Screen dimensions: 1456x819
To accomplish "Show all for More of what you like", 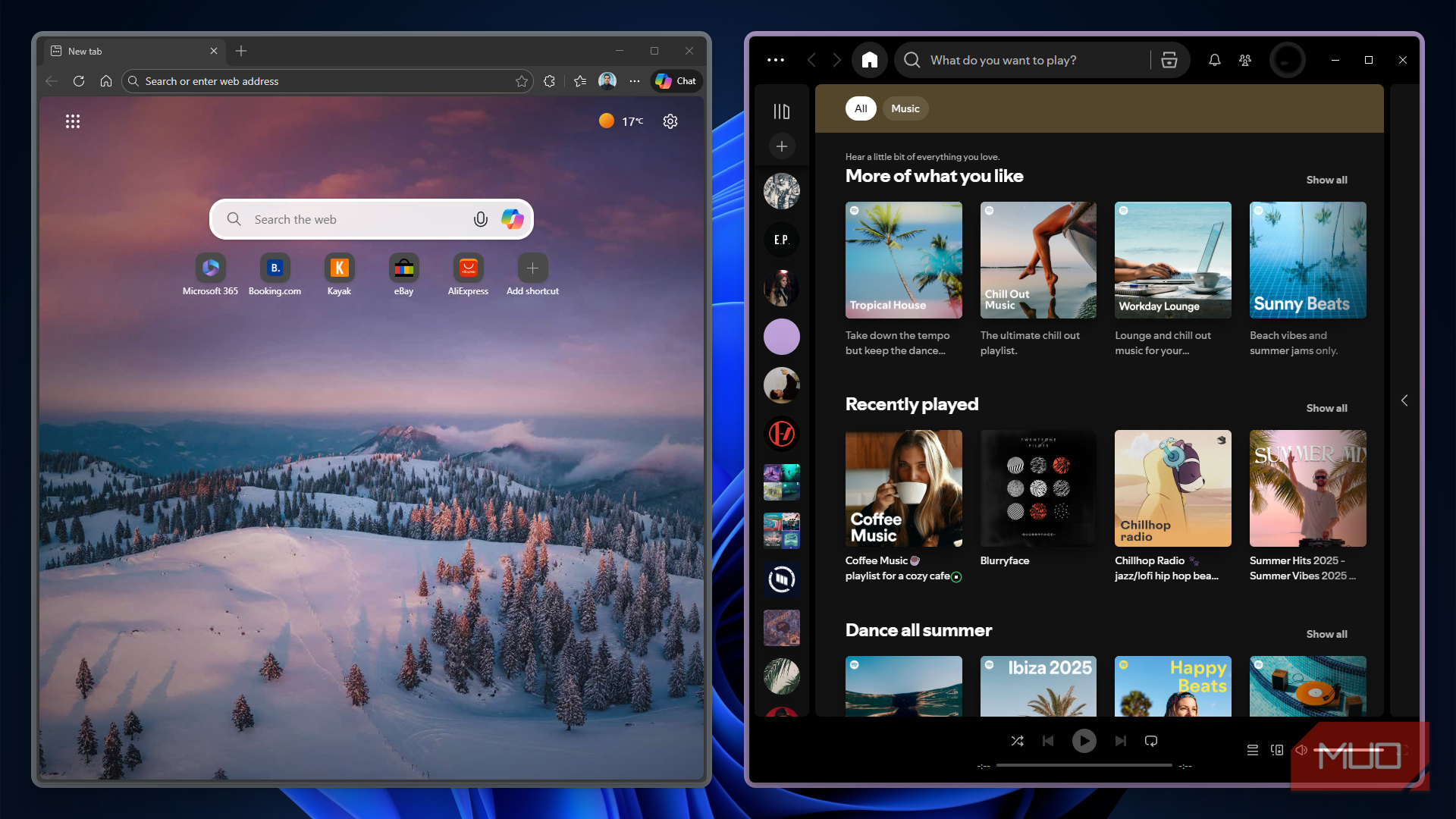I will 1326,180.
